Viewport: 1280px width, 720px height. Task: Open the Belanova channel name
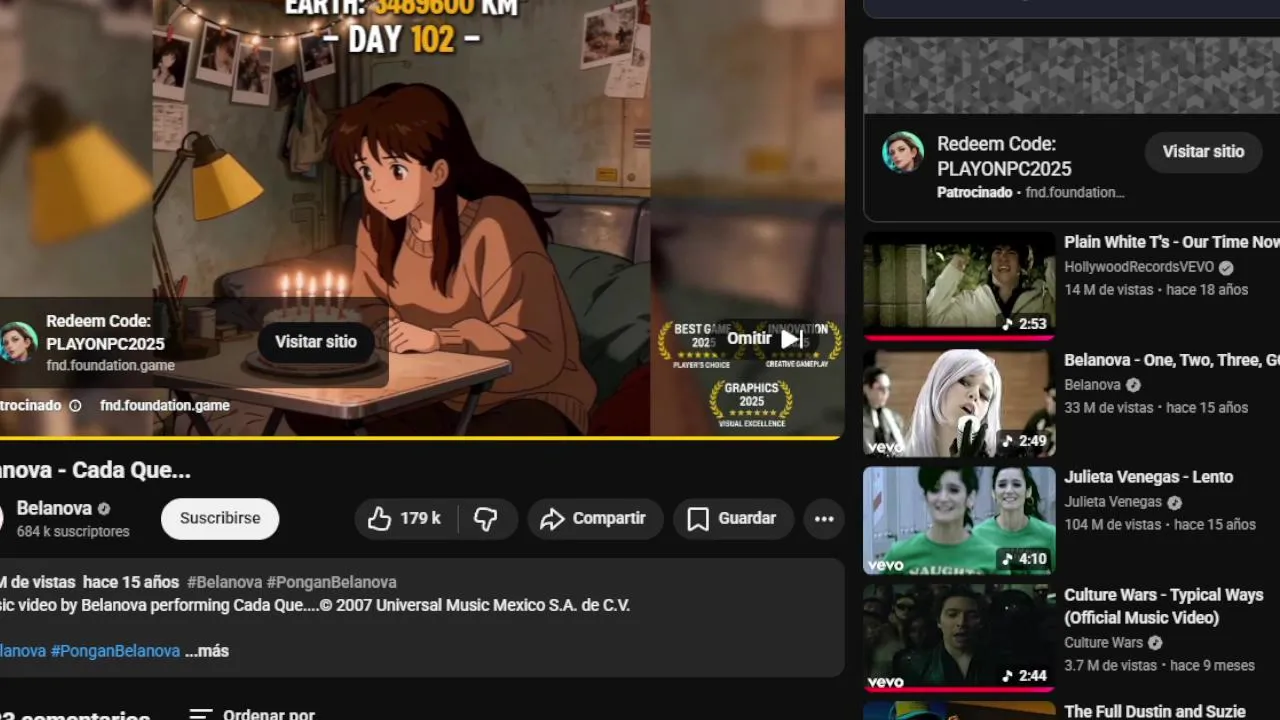click(54, 508)
